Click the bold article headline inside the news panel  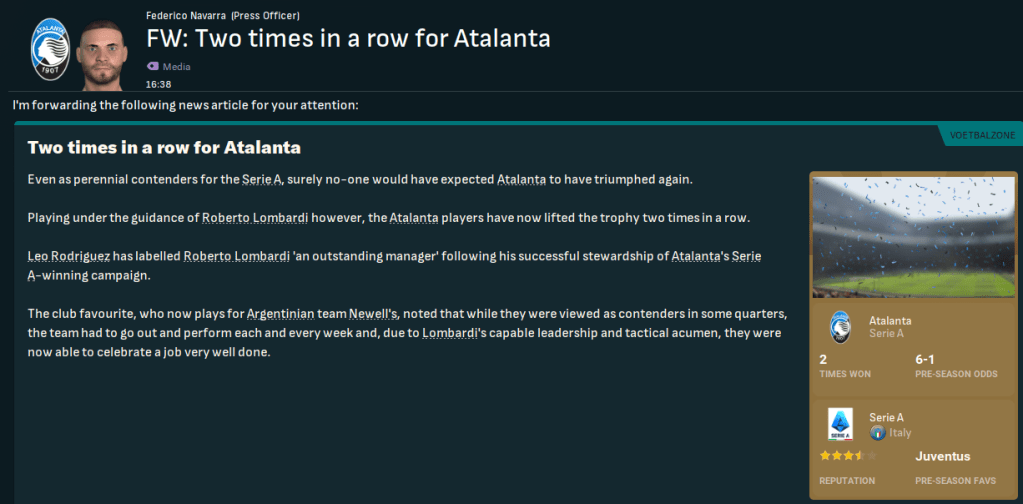[164, 148]
